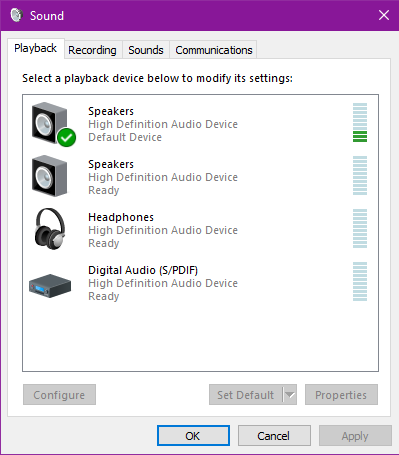
Task: Switch to the Recording tab
Action: pyautogui.click(x=92, y=50)
